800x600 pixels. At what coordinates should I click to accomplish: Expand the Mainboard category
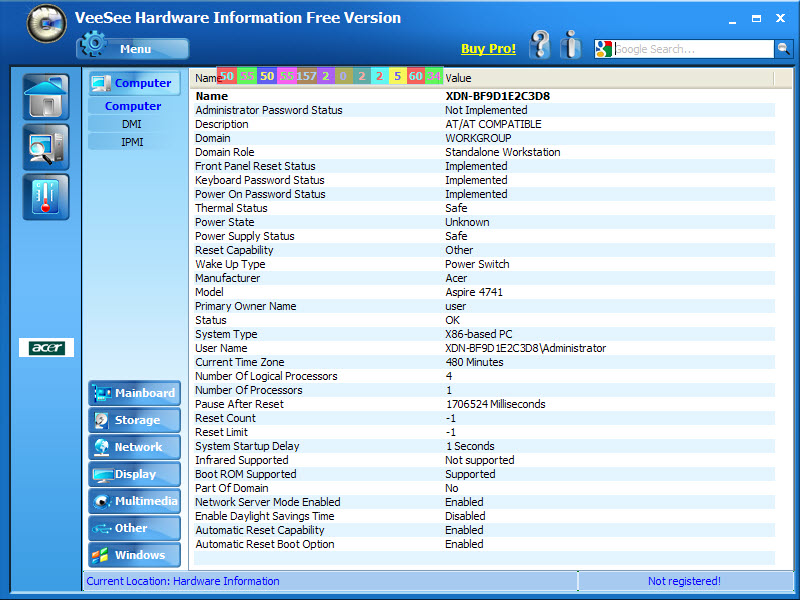coord(135,394)
